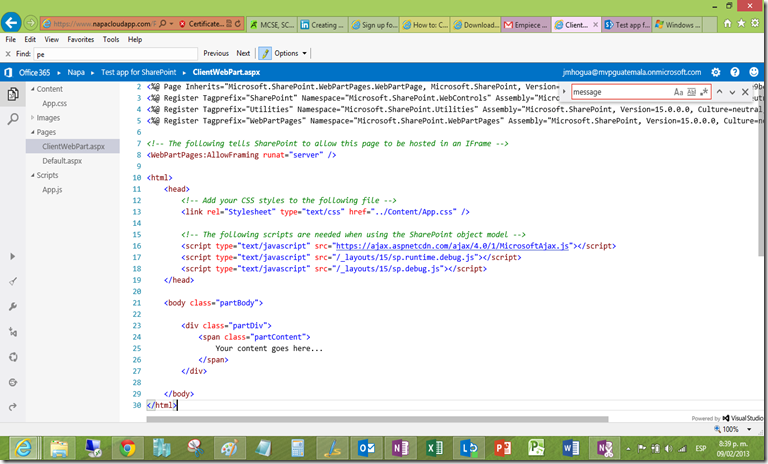Click the smiley feedback icon

[x=754, y=72]
